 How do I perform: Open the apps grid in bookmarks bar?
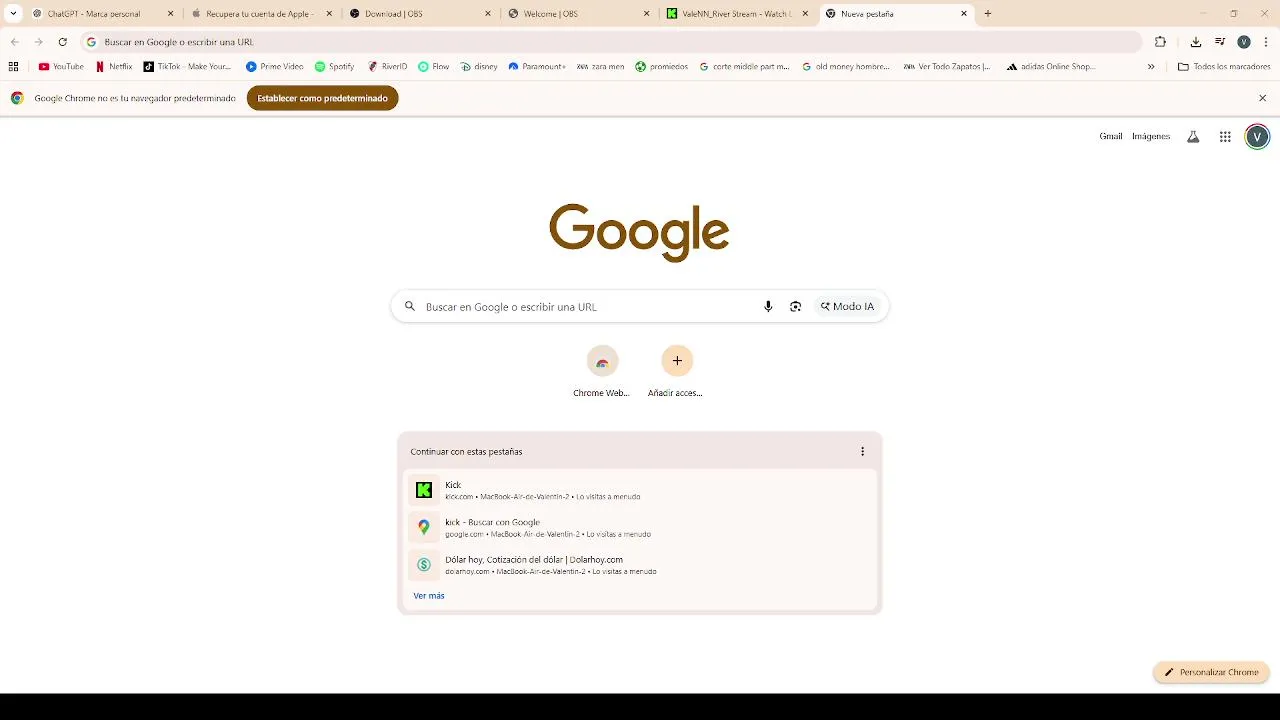(x=13, y=67)
